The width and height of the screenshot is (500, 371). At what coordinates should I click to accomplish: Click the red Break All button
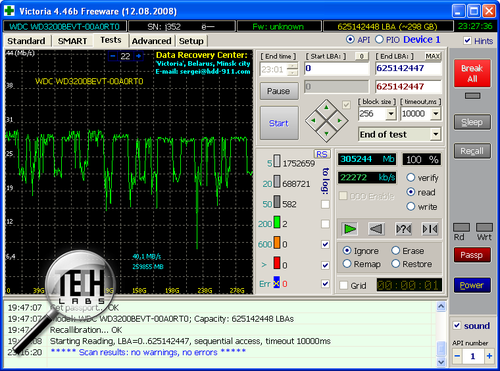point(472,73)
